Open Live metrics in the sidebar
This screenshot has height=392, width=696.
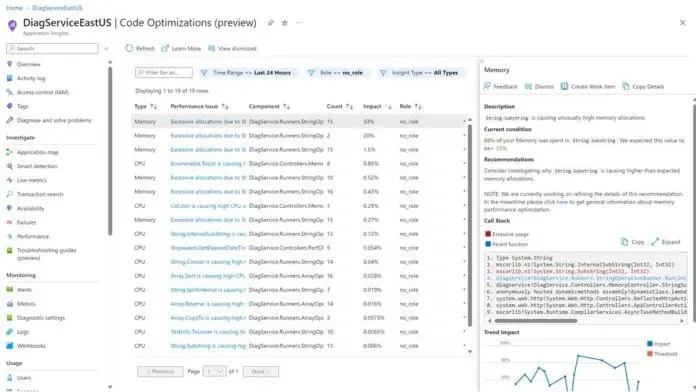point(27,180)
